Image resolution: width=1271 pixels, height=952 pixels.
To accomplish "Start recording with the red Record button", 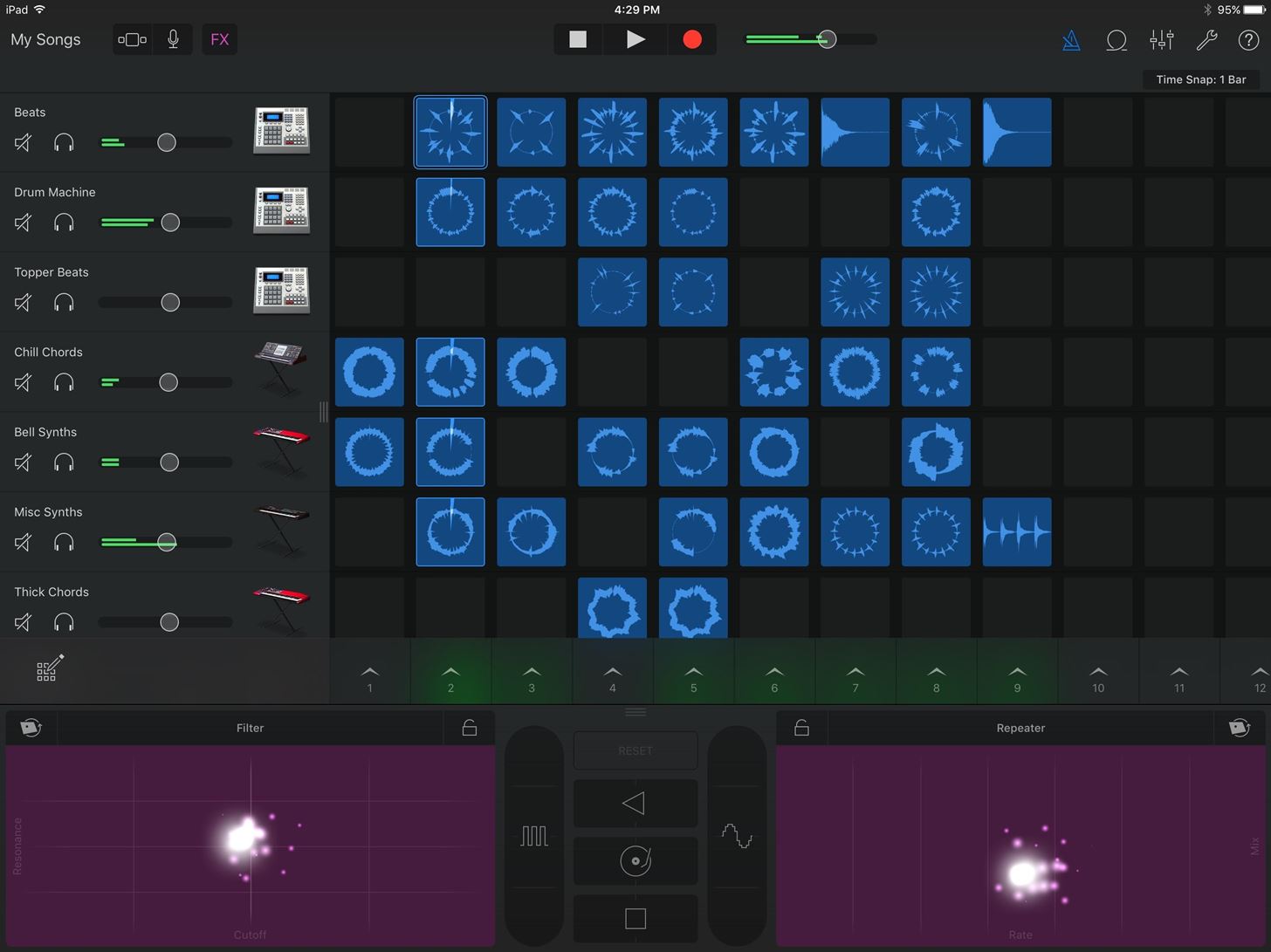I will click(x=692, y=39).
